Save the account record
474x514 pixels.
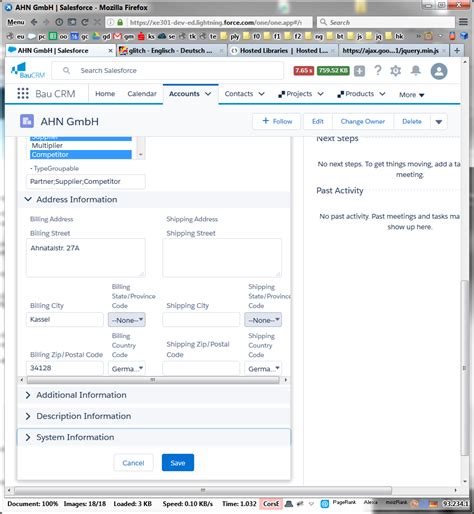click(178, 463)
